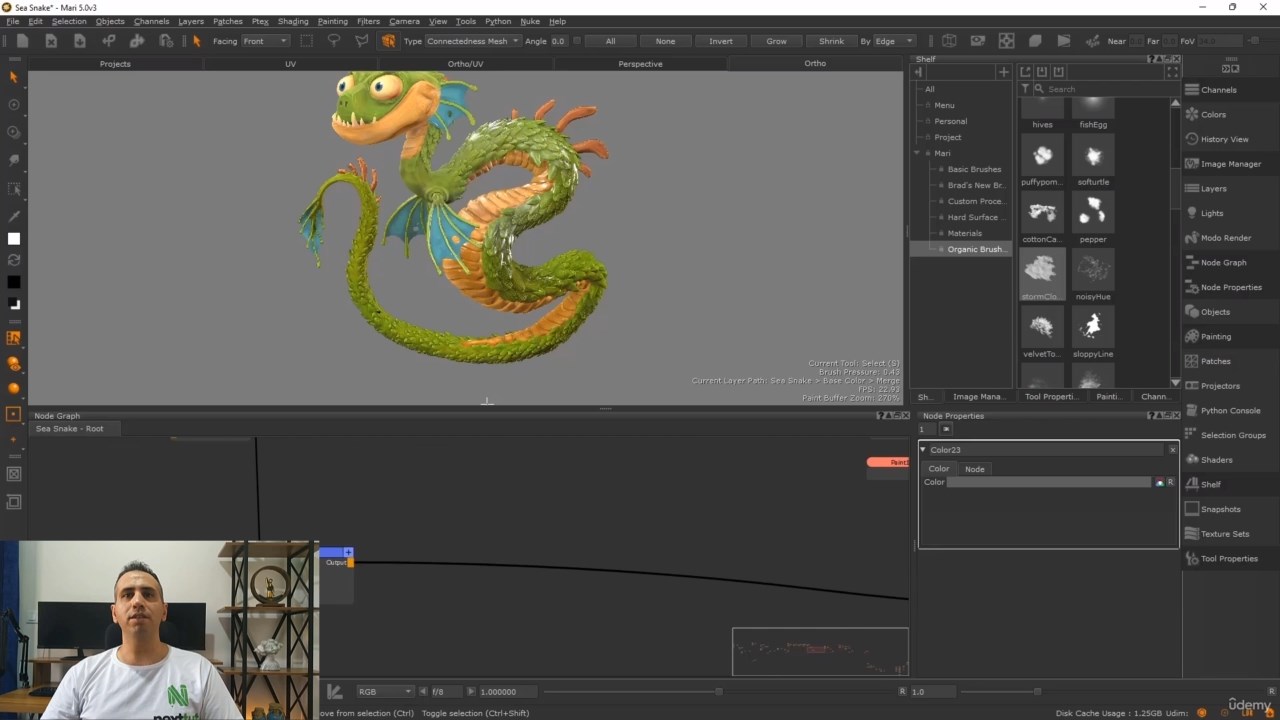This screenshot has height=720, width=1280.
Task: Choose the lasso selection icon
Action: [334, 41]
